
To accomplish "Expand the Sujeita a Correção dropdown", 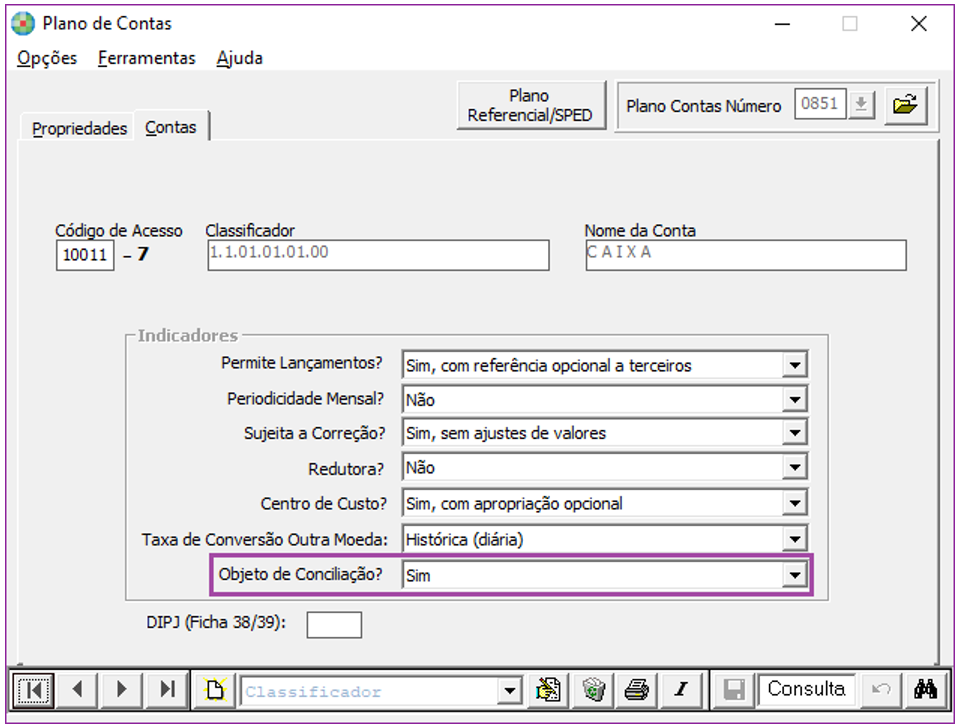I will coord(795,433).
